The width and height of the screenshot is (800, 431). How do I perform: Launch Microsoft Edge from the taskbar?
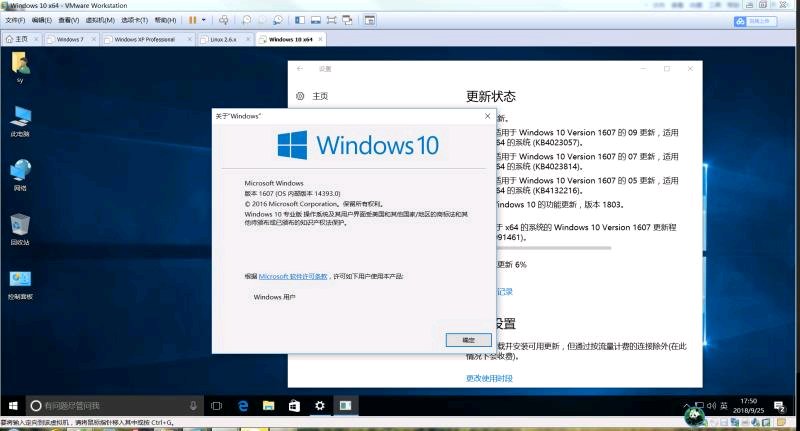click(x=243, y=406)
